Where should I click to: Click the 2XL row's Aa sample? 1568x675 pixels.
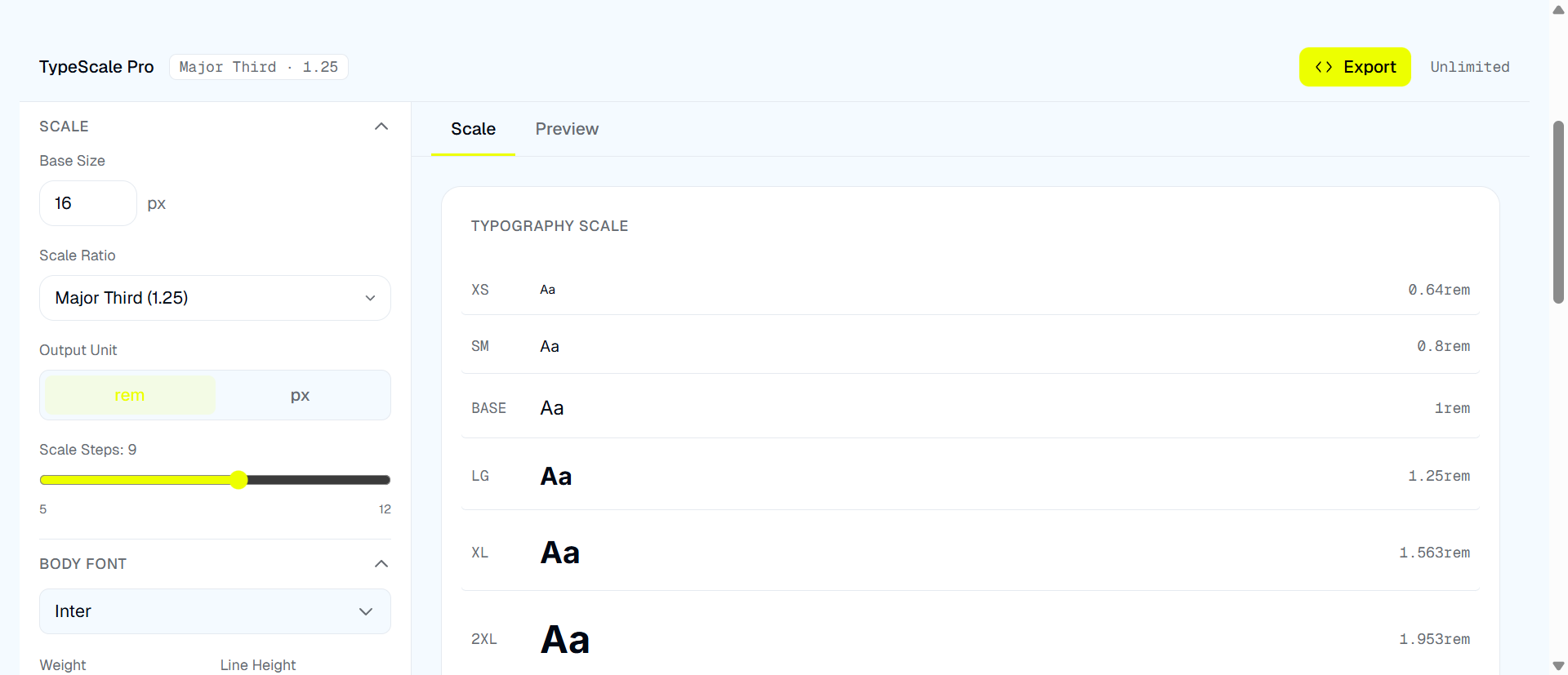565,639
